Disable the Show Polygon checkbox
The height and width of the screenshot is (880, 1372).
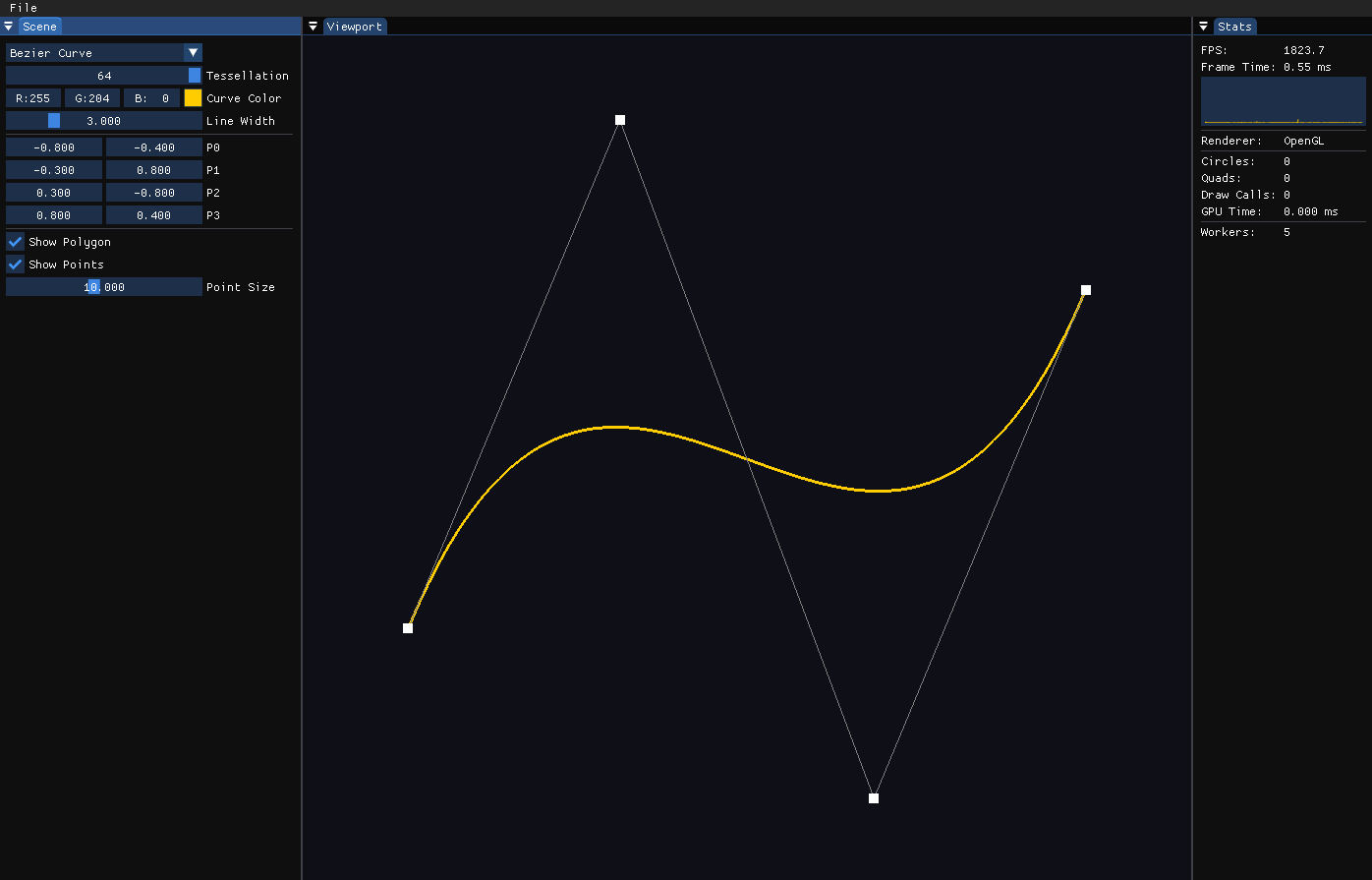point(16,242)
